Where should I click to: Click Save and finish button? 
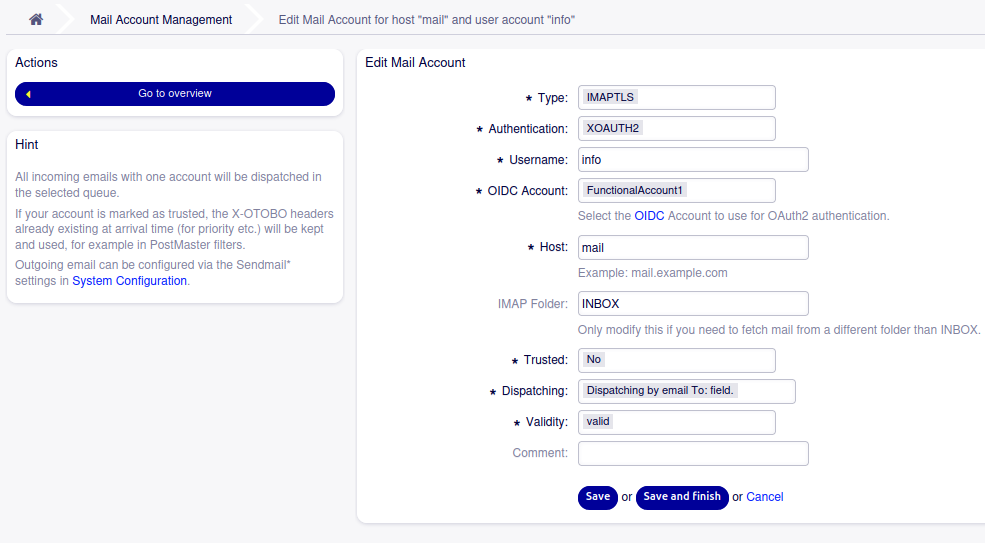(x=682, y=497)
